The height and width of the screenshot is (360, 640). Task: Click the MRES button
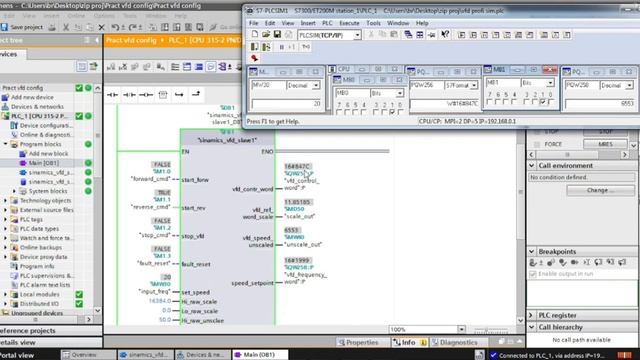(605, 144)
